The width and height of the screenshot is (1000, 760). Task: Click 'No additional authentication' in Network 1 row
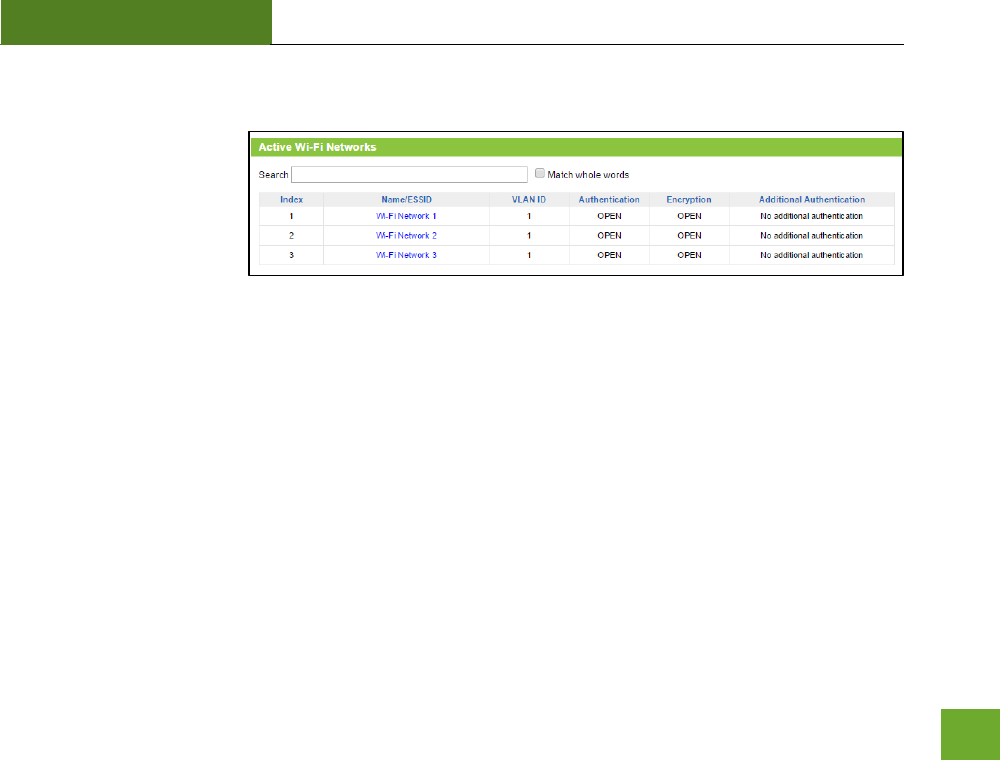pyautogui.click(x=812, y=216)
